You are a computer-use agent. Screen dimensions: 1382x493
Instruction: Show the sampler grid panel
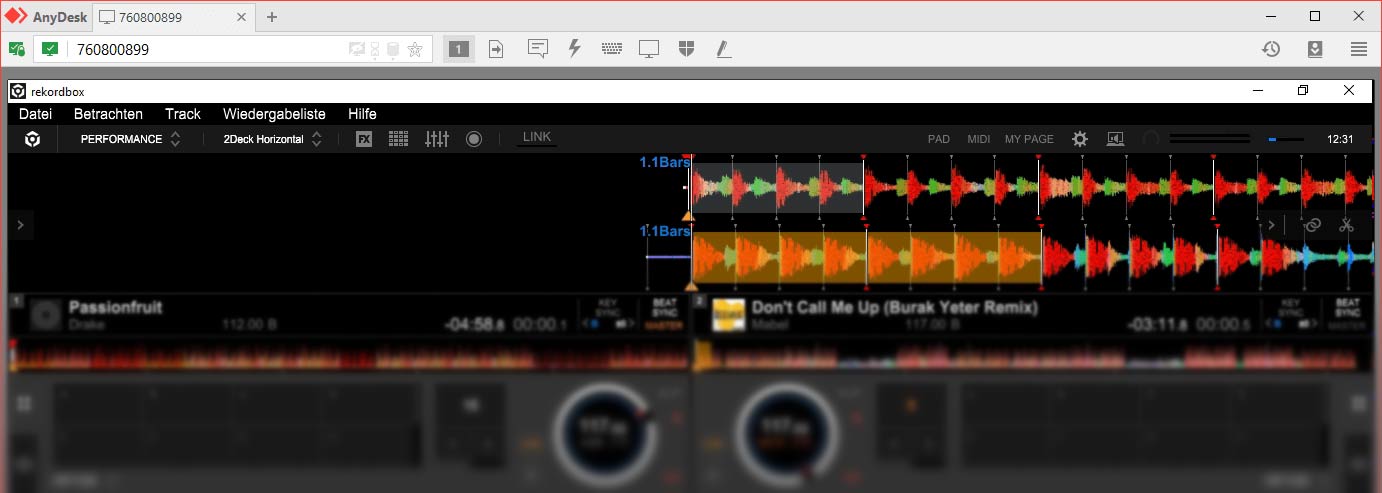(398, 139)
